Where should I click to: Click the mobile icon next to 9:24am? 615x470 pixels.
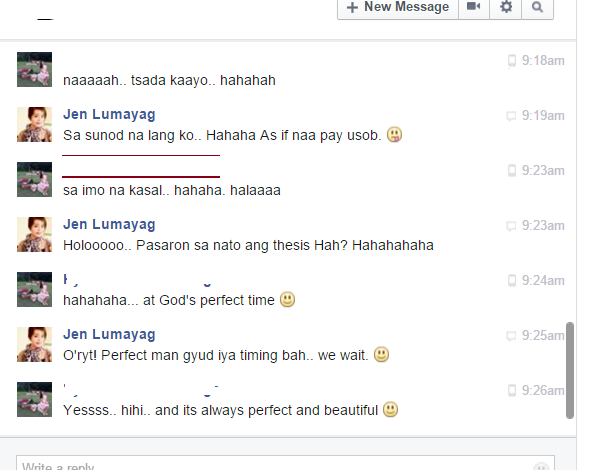511,281
